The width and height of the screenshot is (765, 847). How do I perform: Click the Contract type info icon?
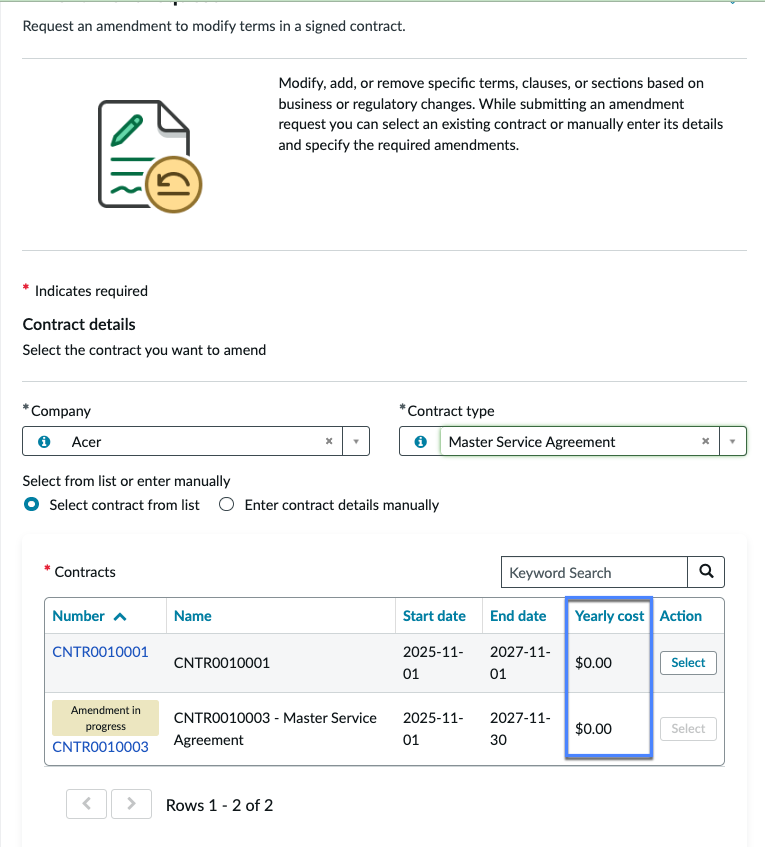point(420,442)
